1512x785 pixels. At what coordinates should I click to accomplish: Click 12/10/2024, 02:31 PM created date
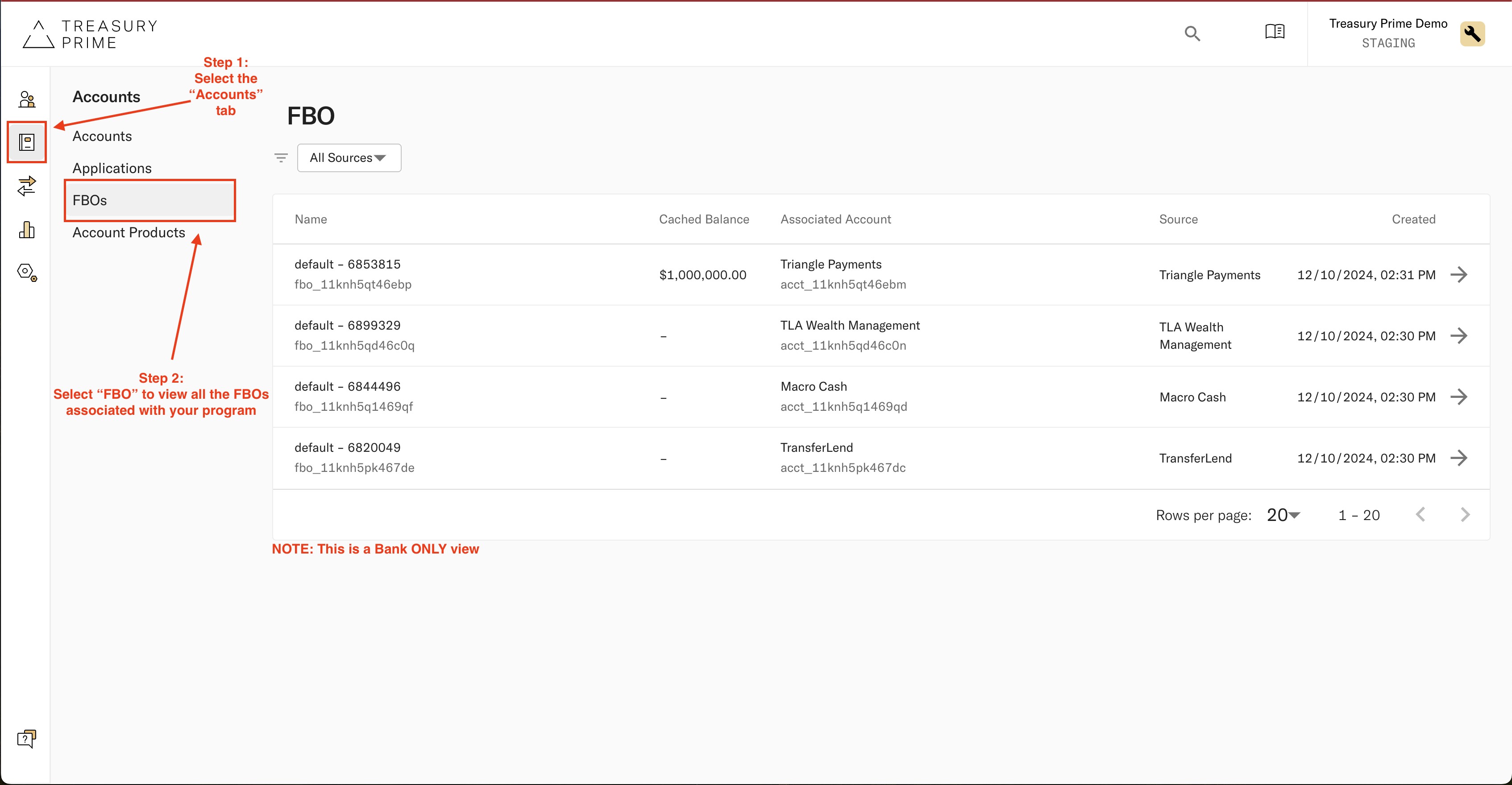[1367, 275]
